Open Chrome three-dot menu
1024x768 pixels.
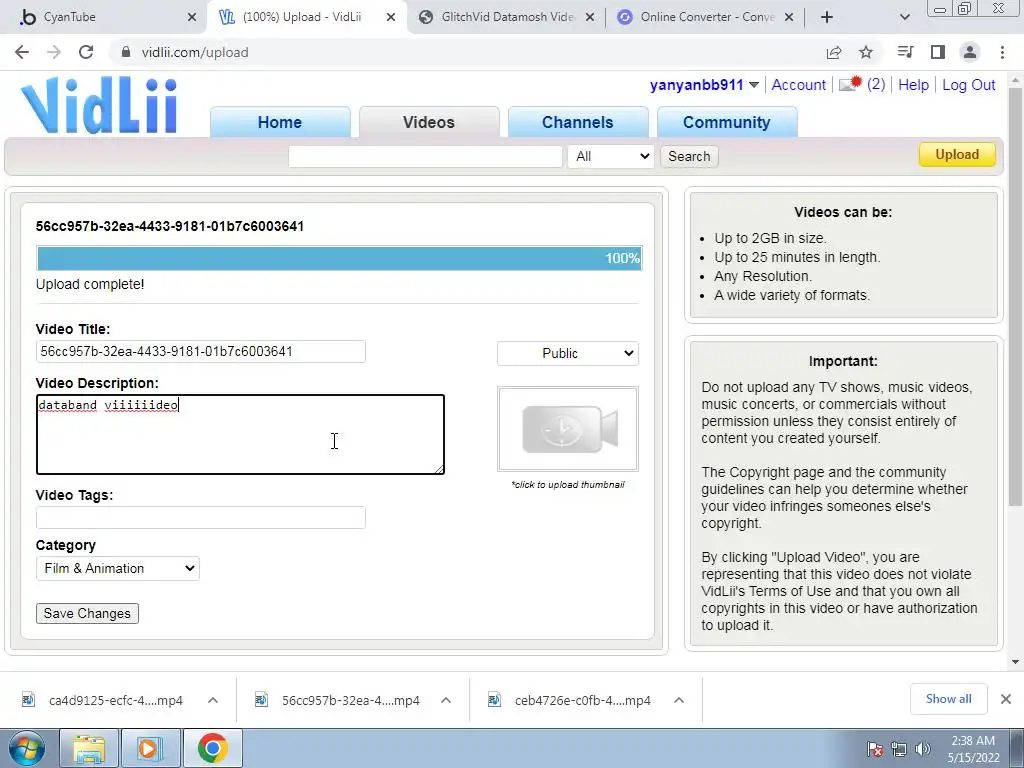tap(1002, 52)
